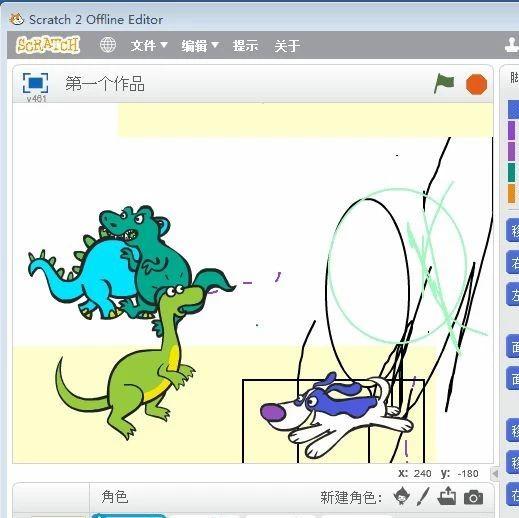Switch stage to full screen mode
The height and width of the screenshot is (518, 519).
[35, 83]
